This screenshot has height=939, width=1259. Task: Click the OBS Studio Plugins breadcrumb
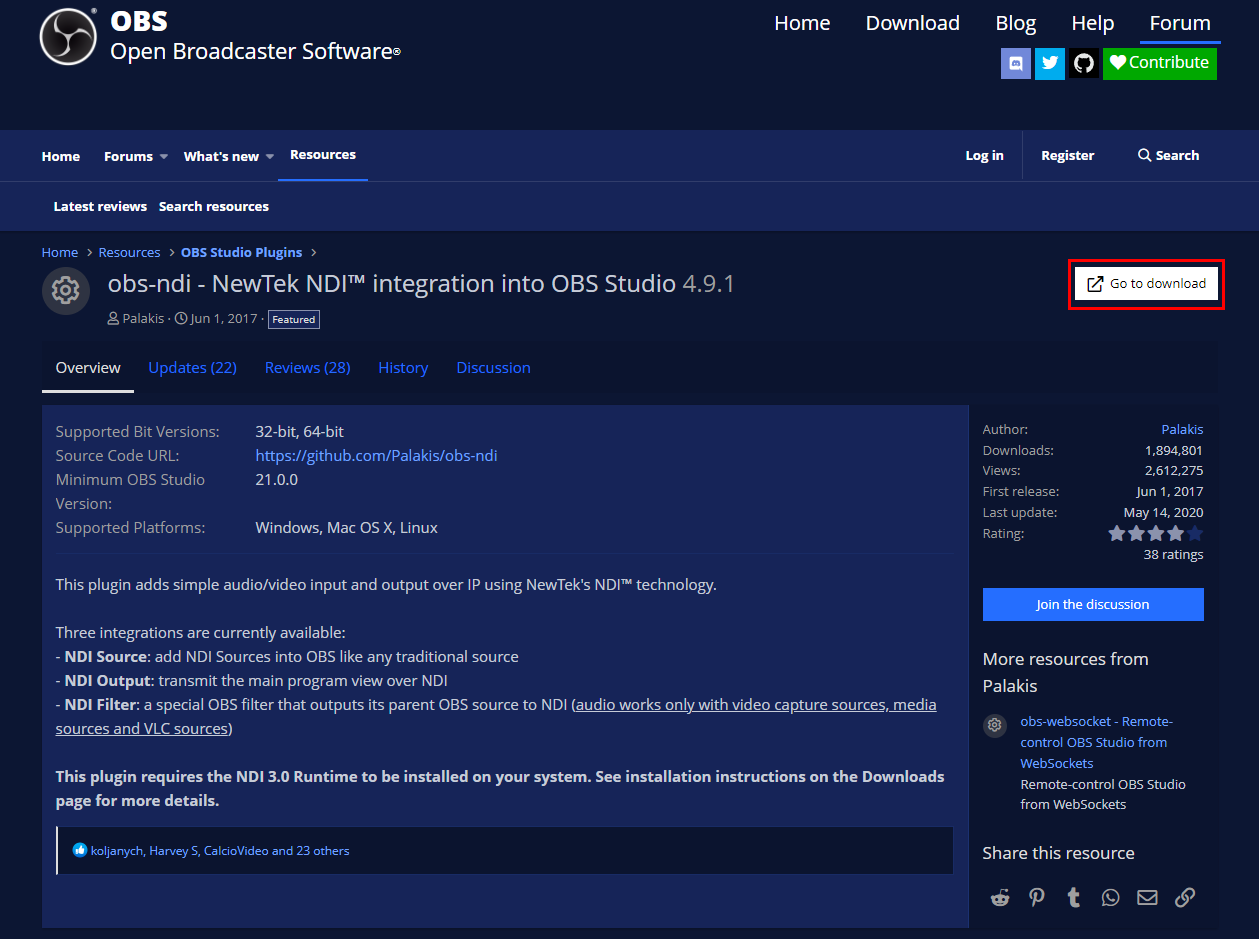click(x=241, y=252)
